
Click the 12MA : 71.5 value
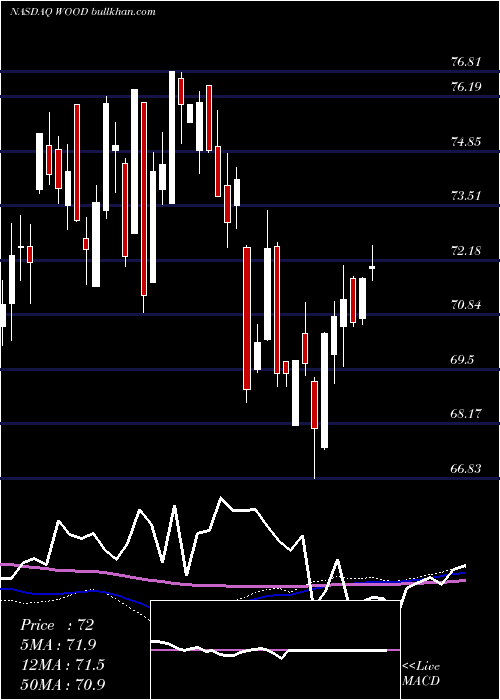coord(62,664)
